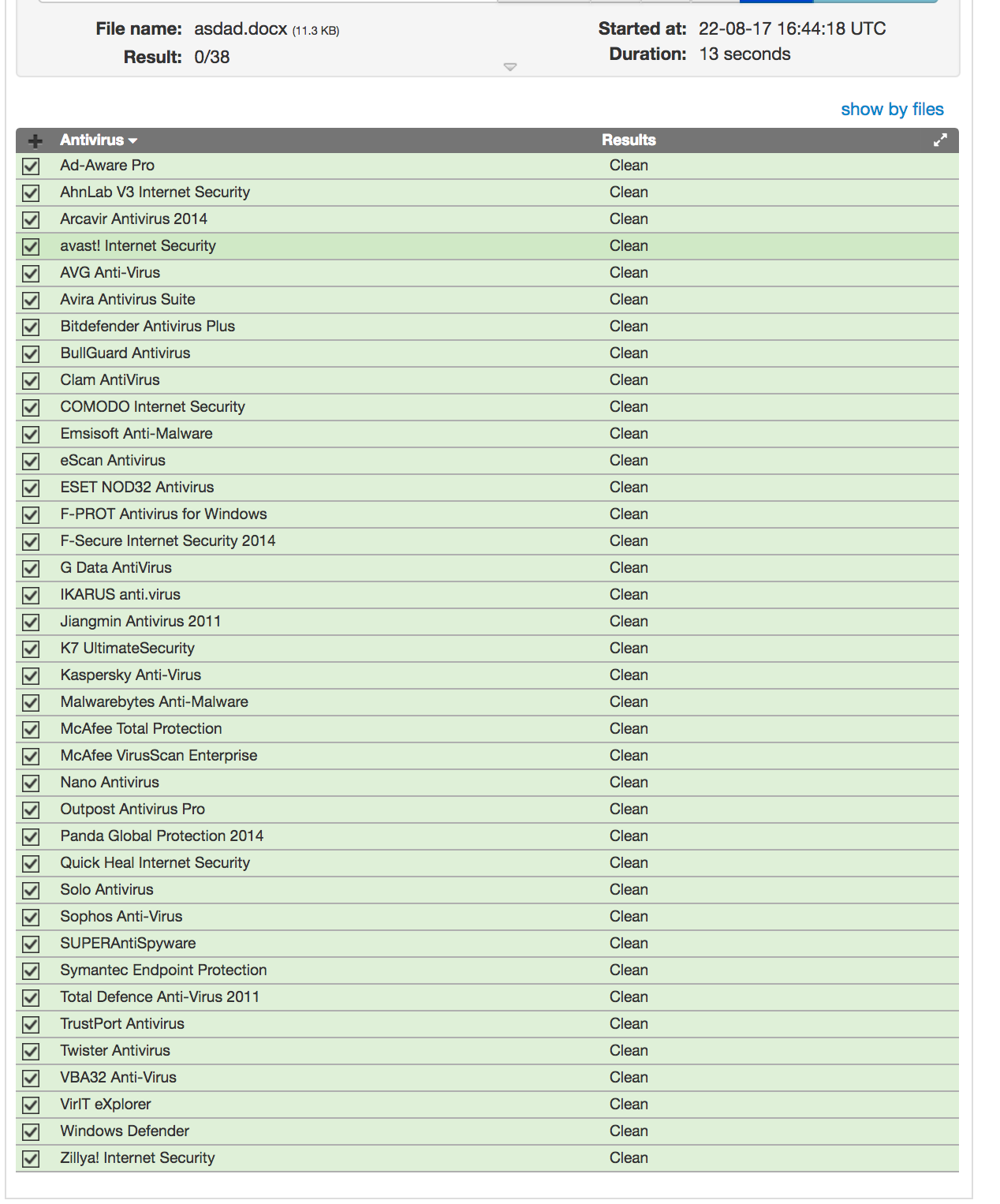1000x1204 pixels.
Task: Toggle the Symantec Endpoint Protection checkbox
Action: [x=31, y=970]
